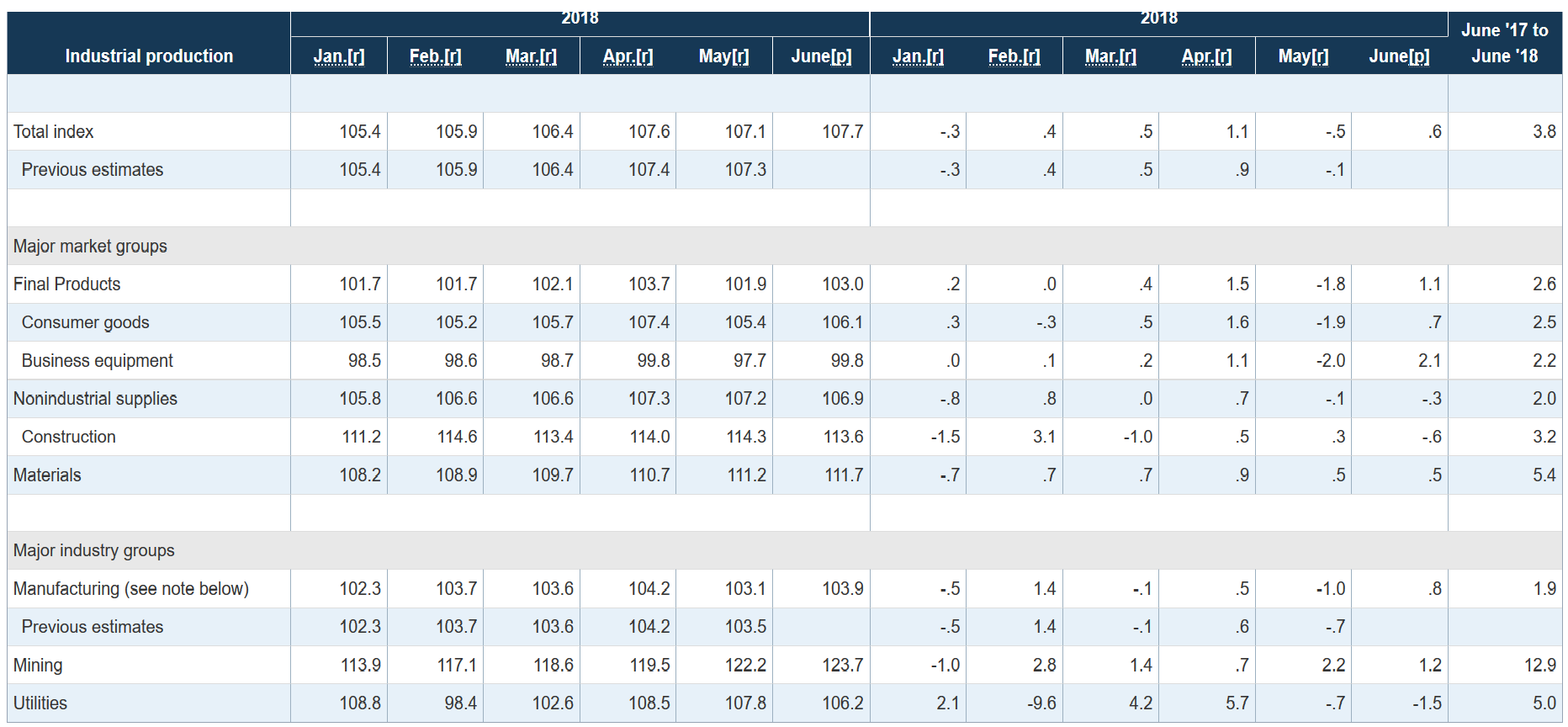Click the 12.9 value in Mining row

(x=1539, y=666)
